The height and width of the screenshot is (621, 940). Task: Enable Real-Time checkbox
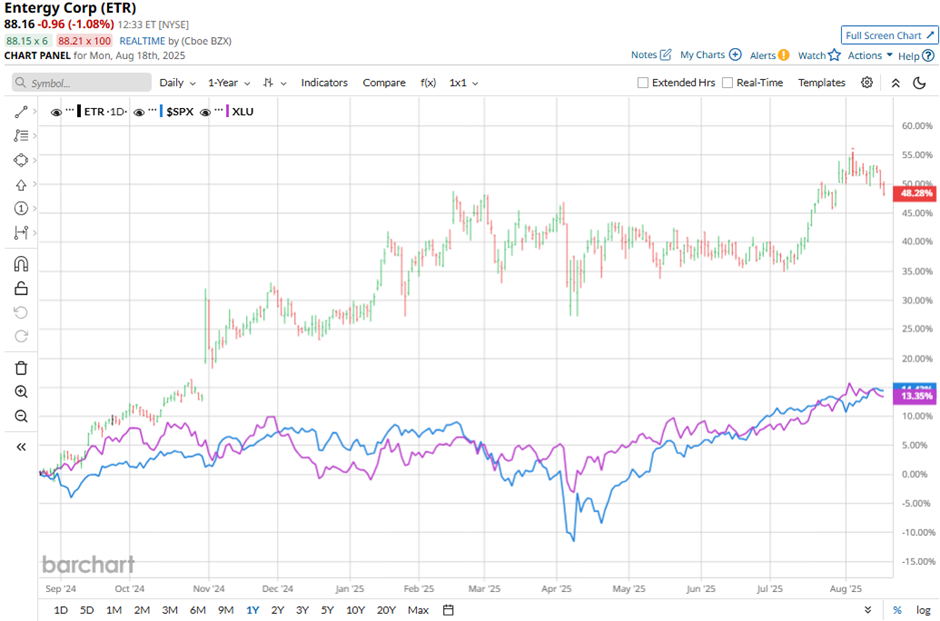pyautogui.click(x=727, y=83)
